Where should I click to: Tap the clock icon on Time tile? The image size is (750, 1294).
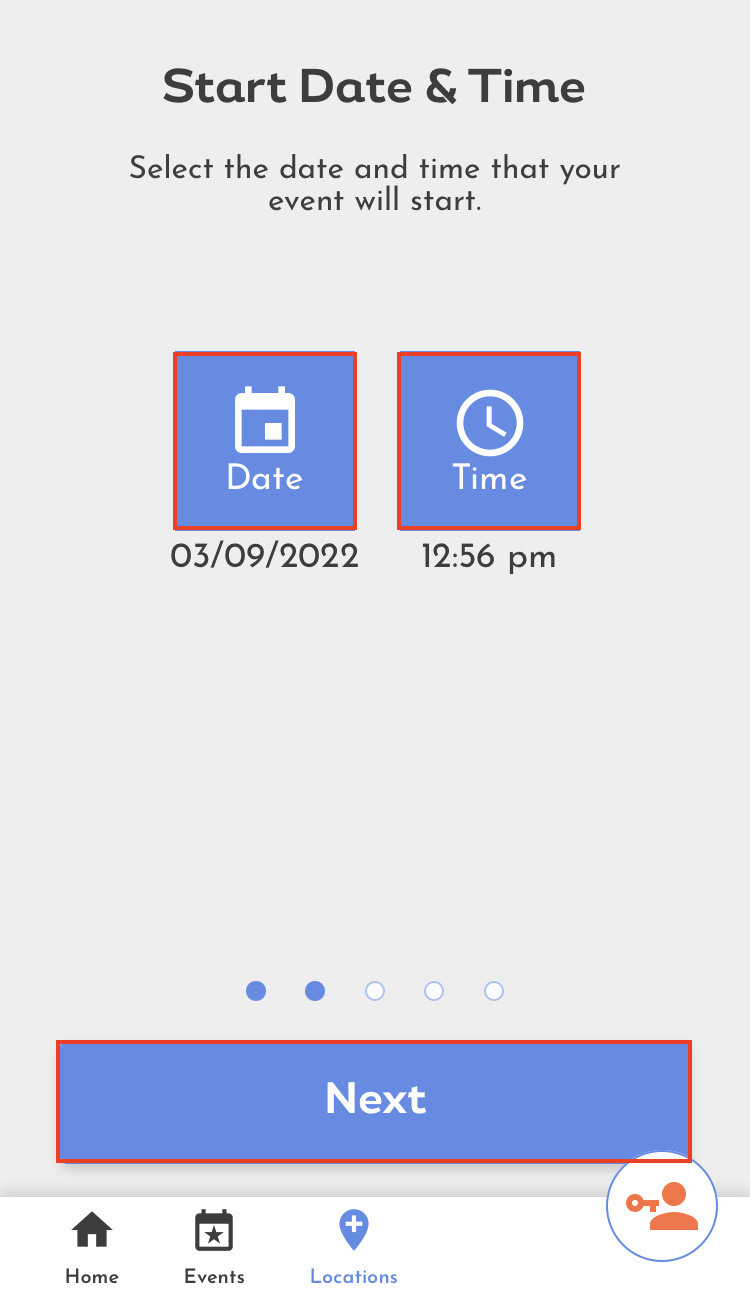click(489, 422)
